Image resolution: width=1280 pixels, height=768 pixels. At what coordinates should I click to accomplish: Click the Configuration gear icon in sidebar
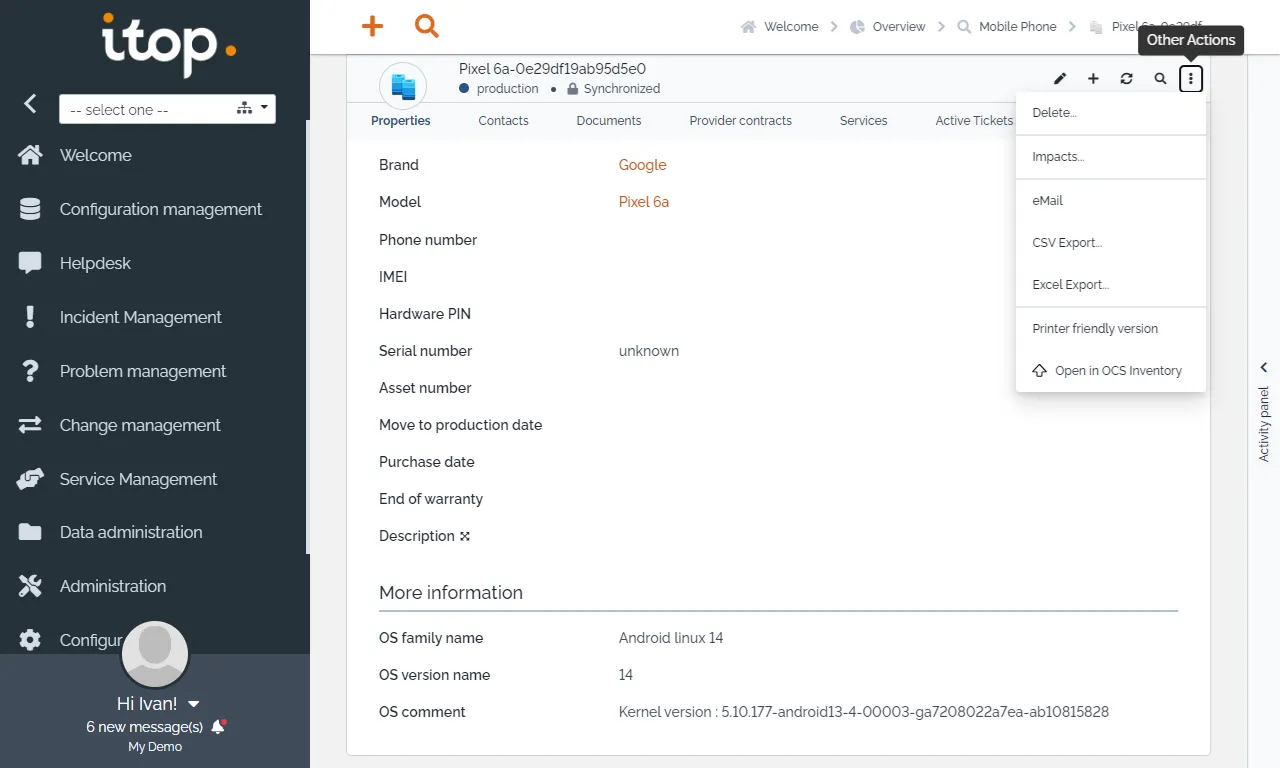click(x=30, y=640)
